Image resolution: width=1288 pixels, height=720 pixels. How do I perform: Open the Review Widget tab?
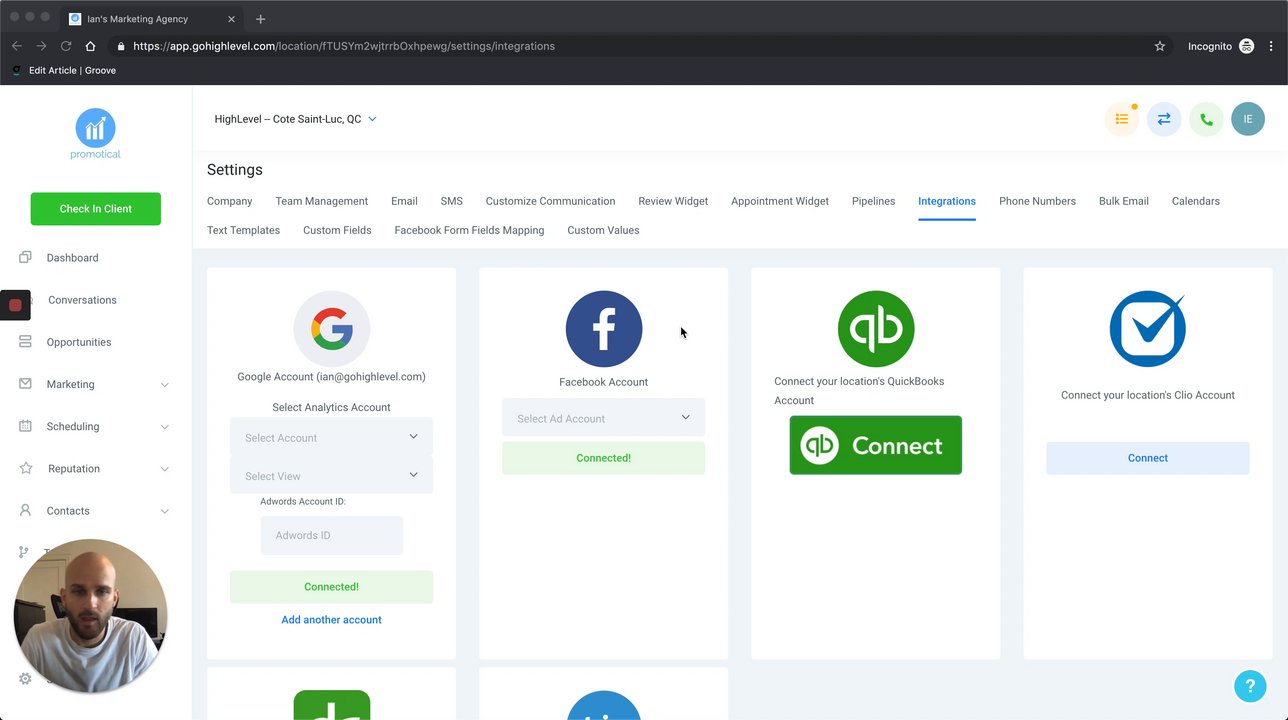[673, 201]
